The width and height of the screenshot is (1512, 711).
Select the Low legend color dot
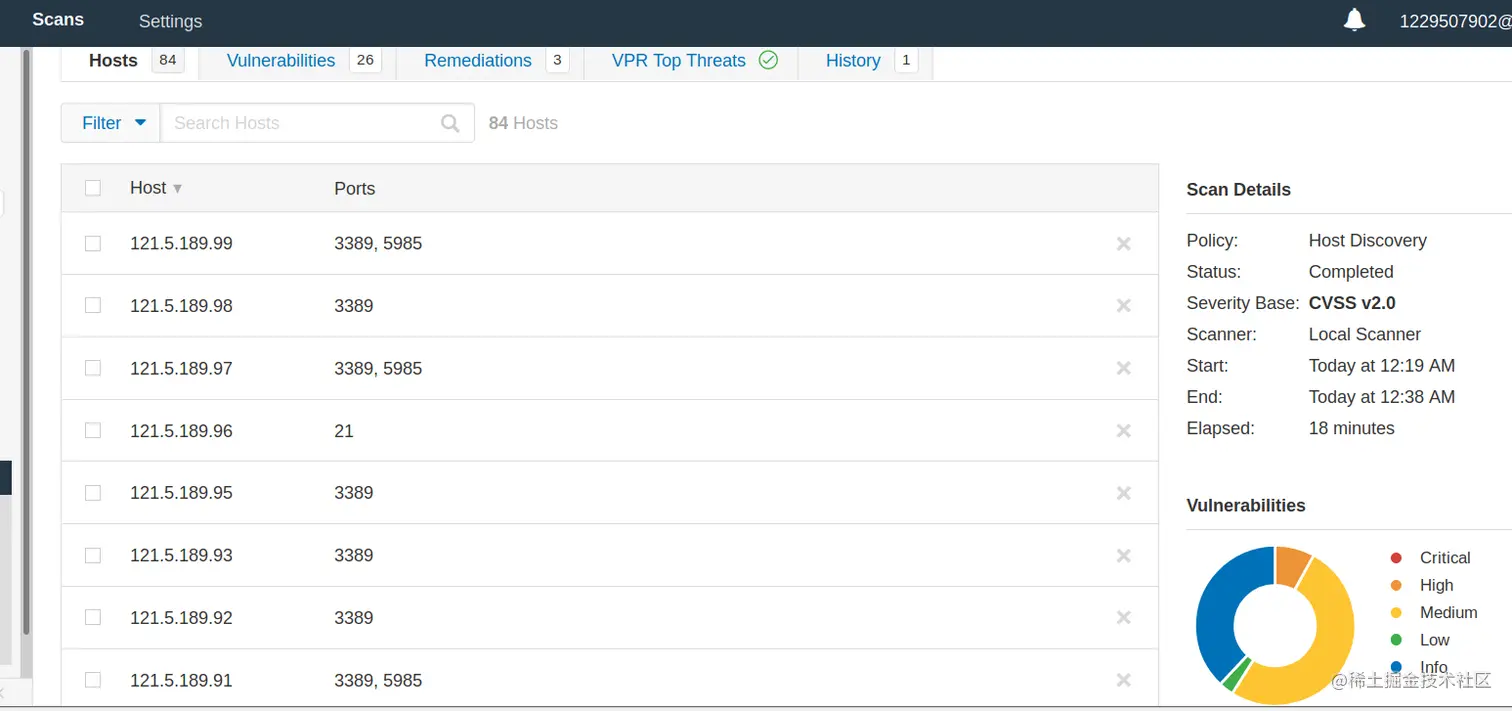1396,640
